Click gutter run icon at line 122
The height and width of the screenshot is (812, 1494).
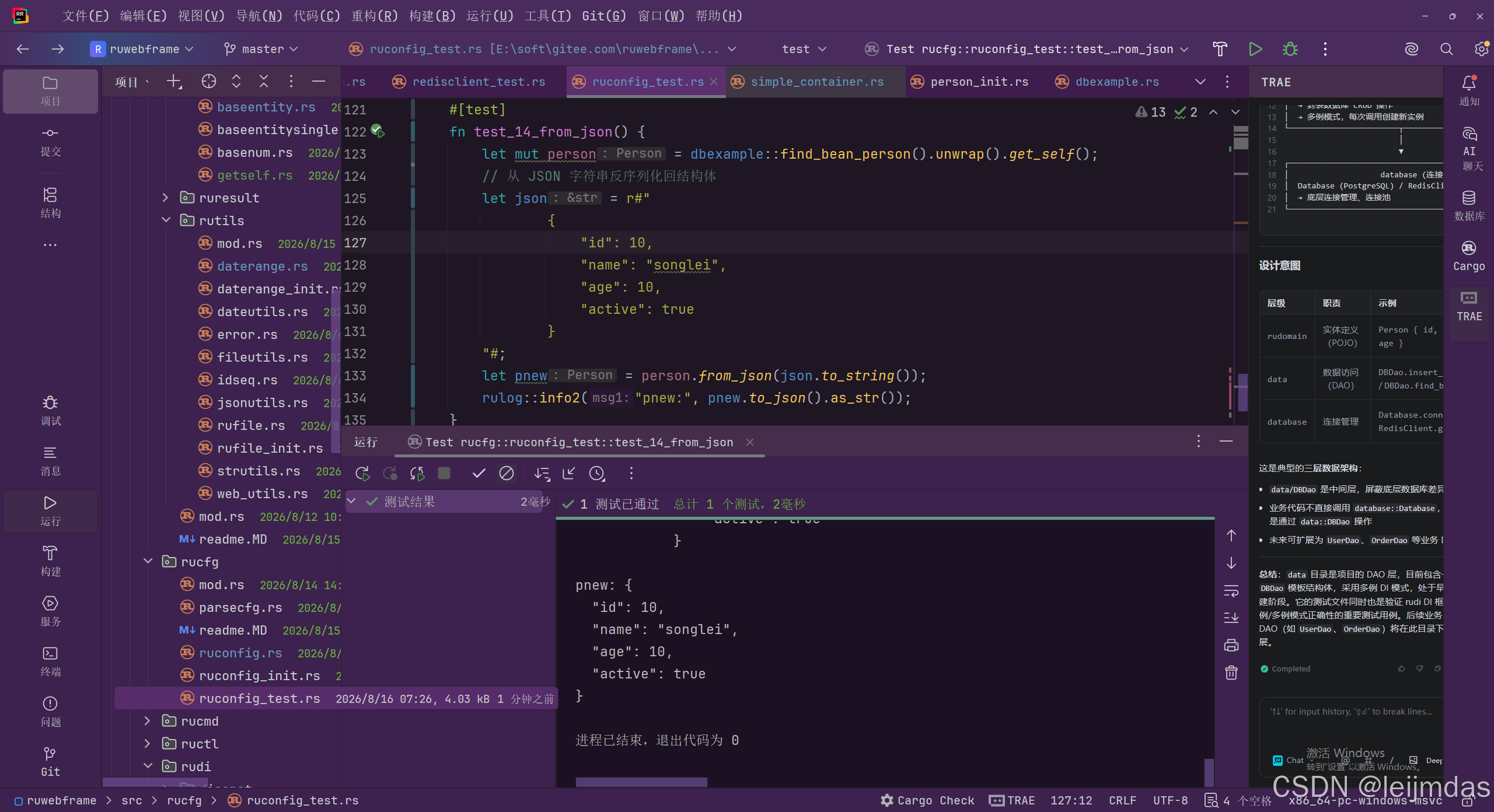pos(378,131)
